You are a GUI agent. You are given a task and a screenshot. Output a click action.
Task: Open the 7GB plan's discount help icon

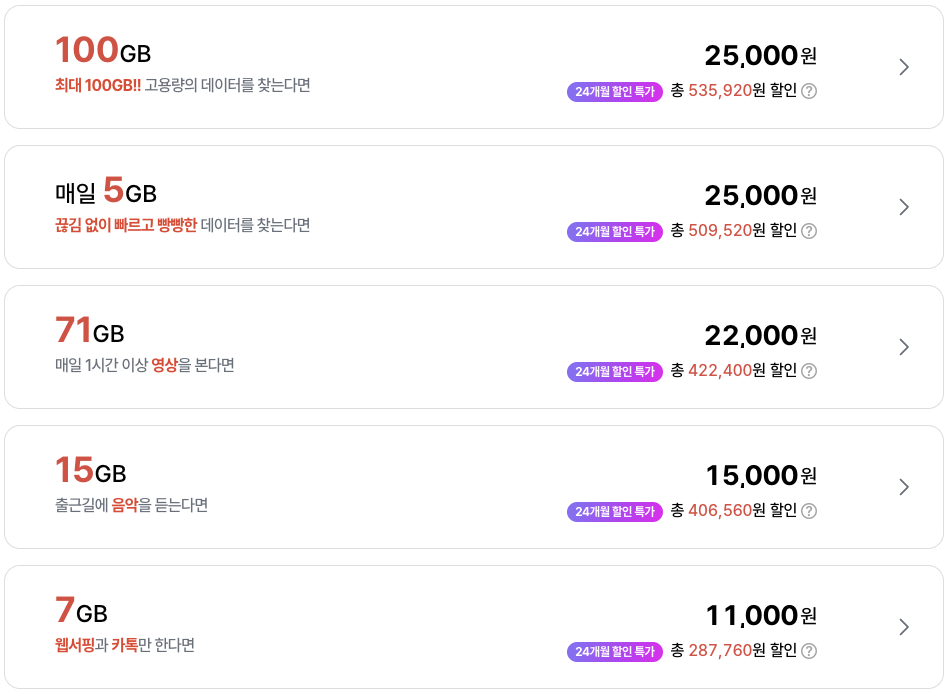click(x=809, y=651)
